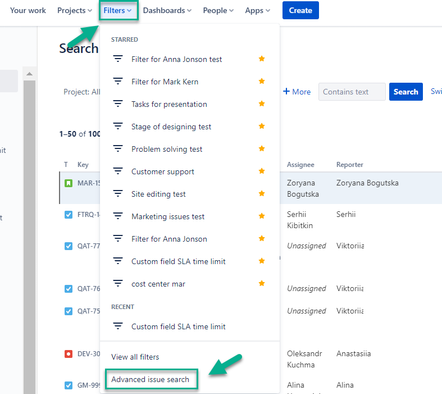
Task: Click filter icon beside Tasks for presentation
Action: pyautogui.click(x=118, y=104)
